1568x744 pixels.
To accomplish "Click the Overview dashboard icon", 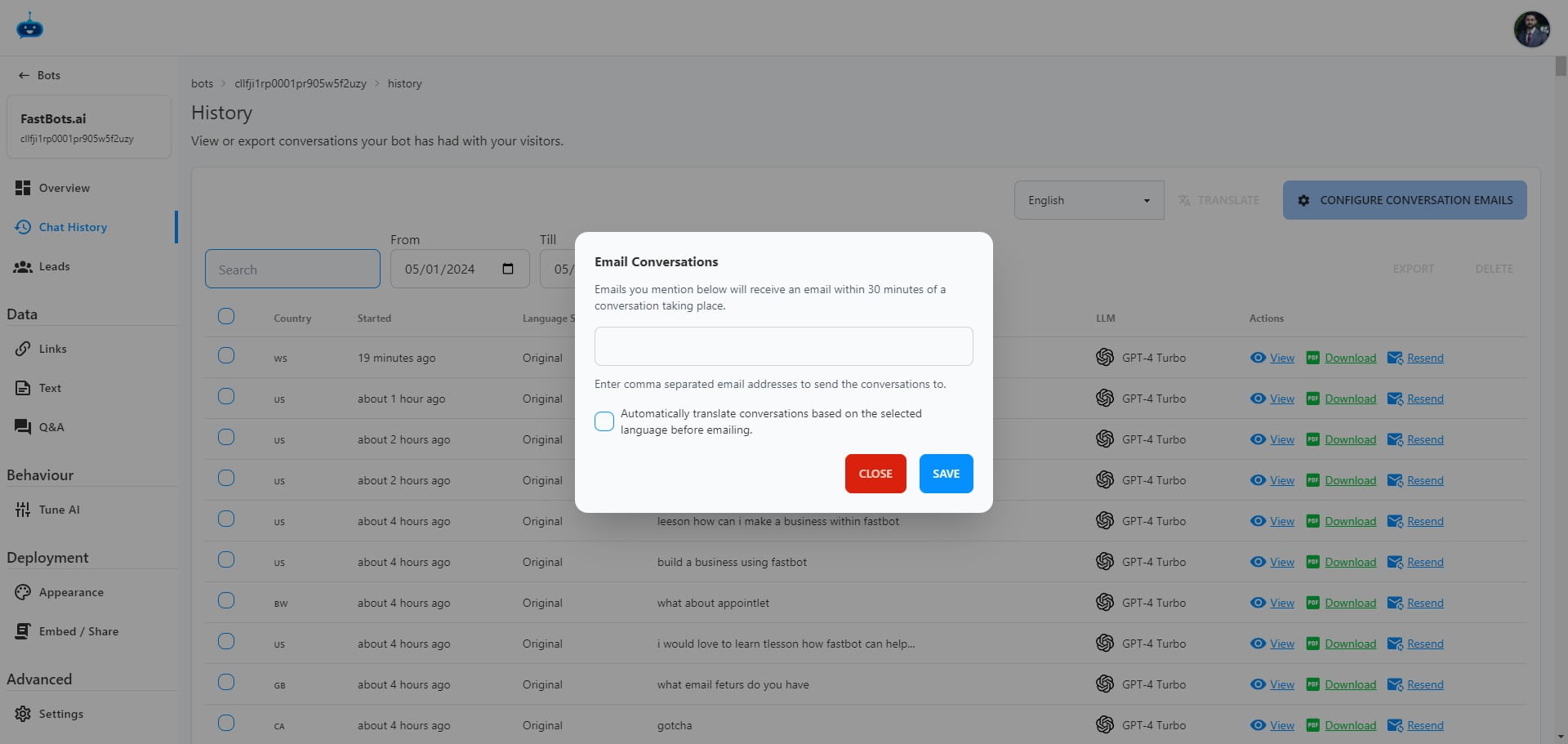I will tap(23, 188).
